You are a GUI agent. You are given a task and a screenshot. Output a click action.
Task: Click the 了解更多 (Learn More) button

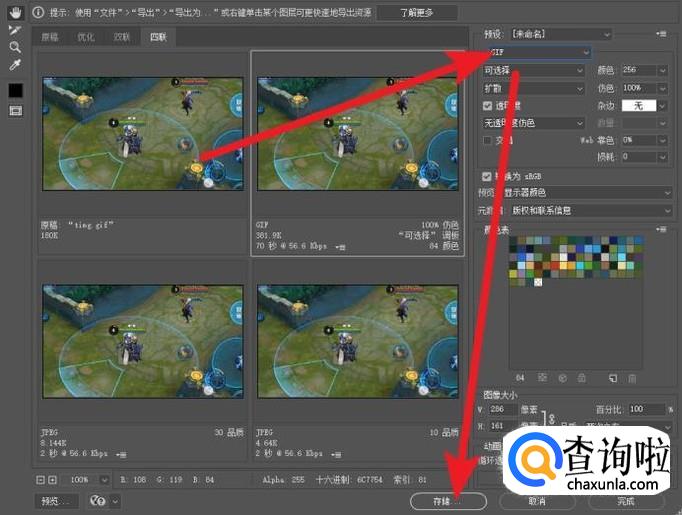coord(417,13)
